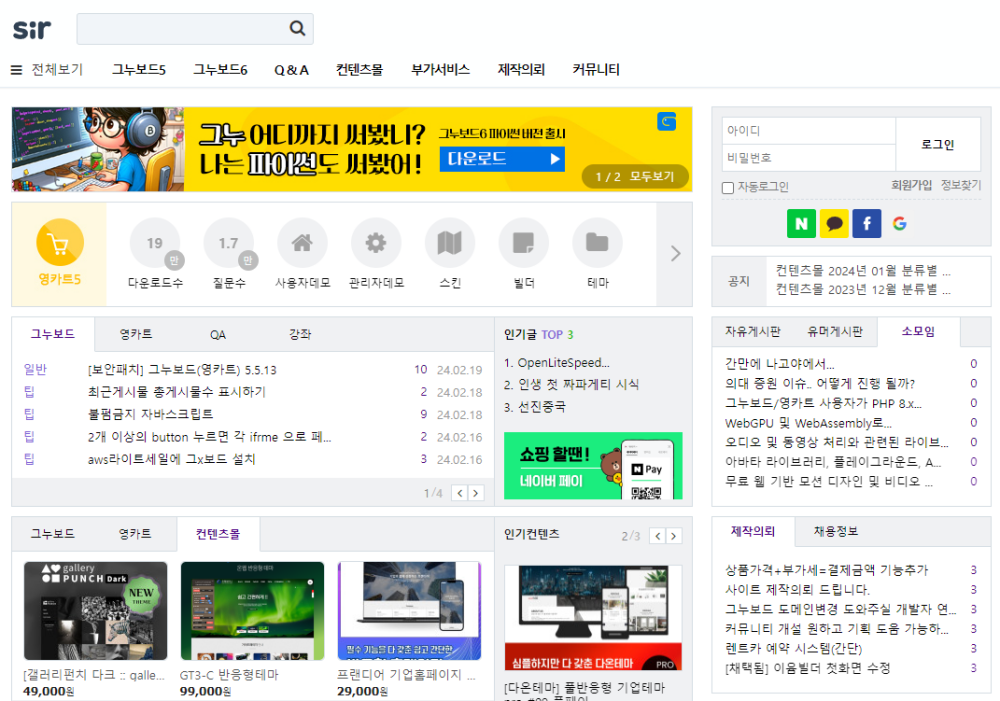The width and height of the screenshot is (1000, 701).
Task: Click the 모두보기 banner button
Action: tap(652, 177)
